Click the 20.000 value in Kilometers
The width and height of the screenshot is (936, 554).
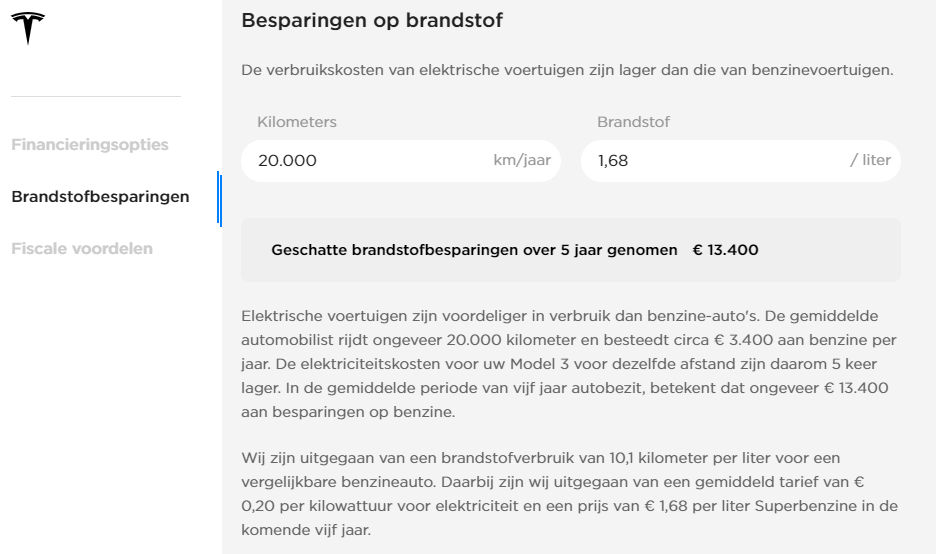click(x=287, y=161)
